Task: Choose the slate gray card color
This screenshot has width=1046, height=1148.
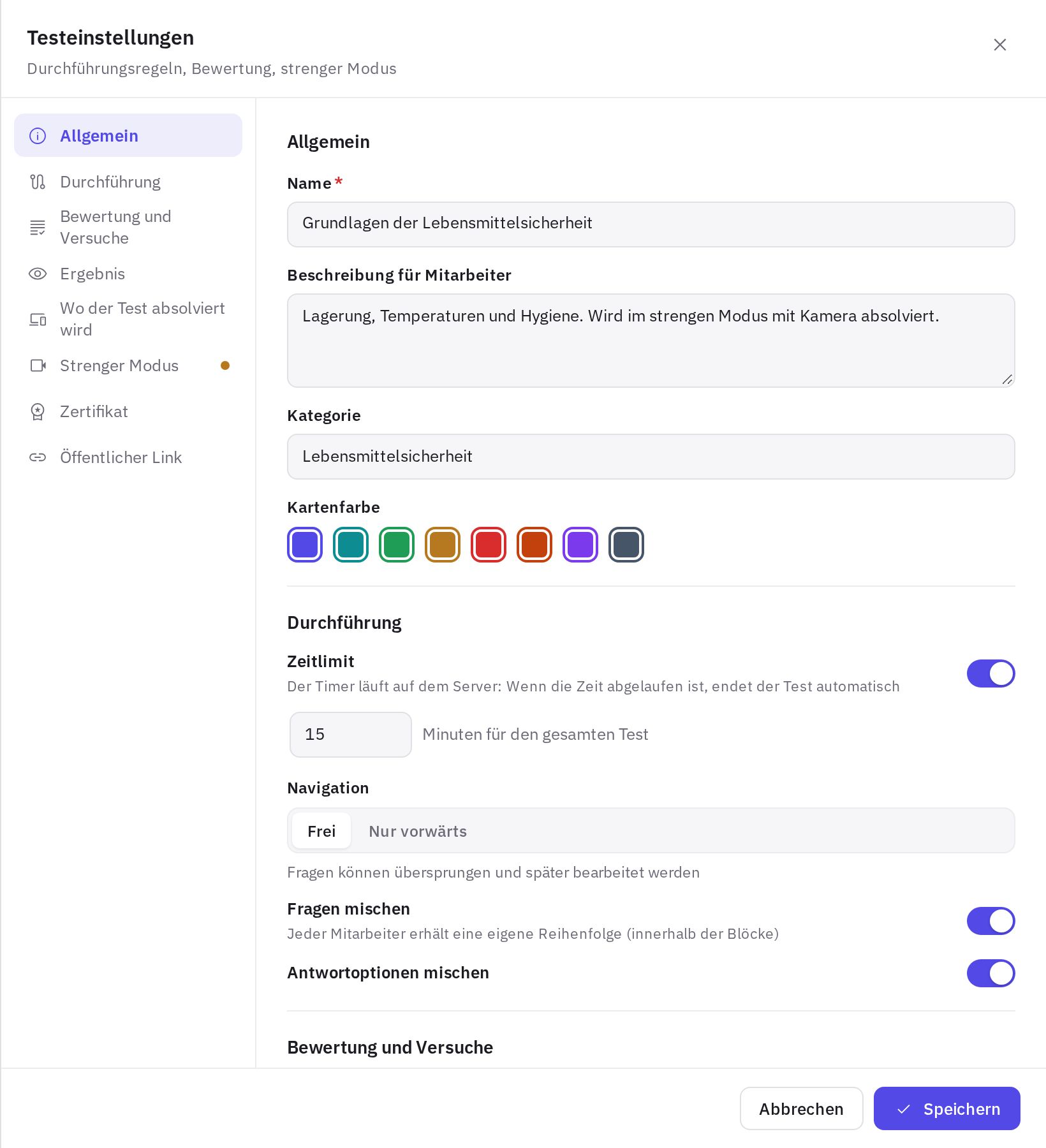Action: (x=626, y=545)
